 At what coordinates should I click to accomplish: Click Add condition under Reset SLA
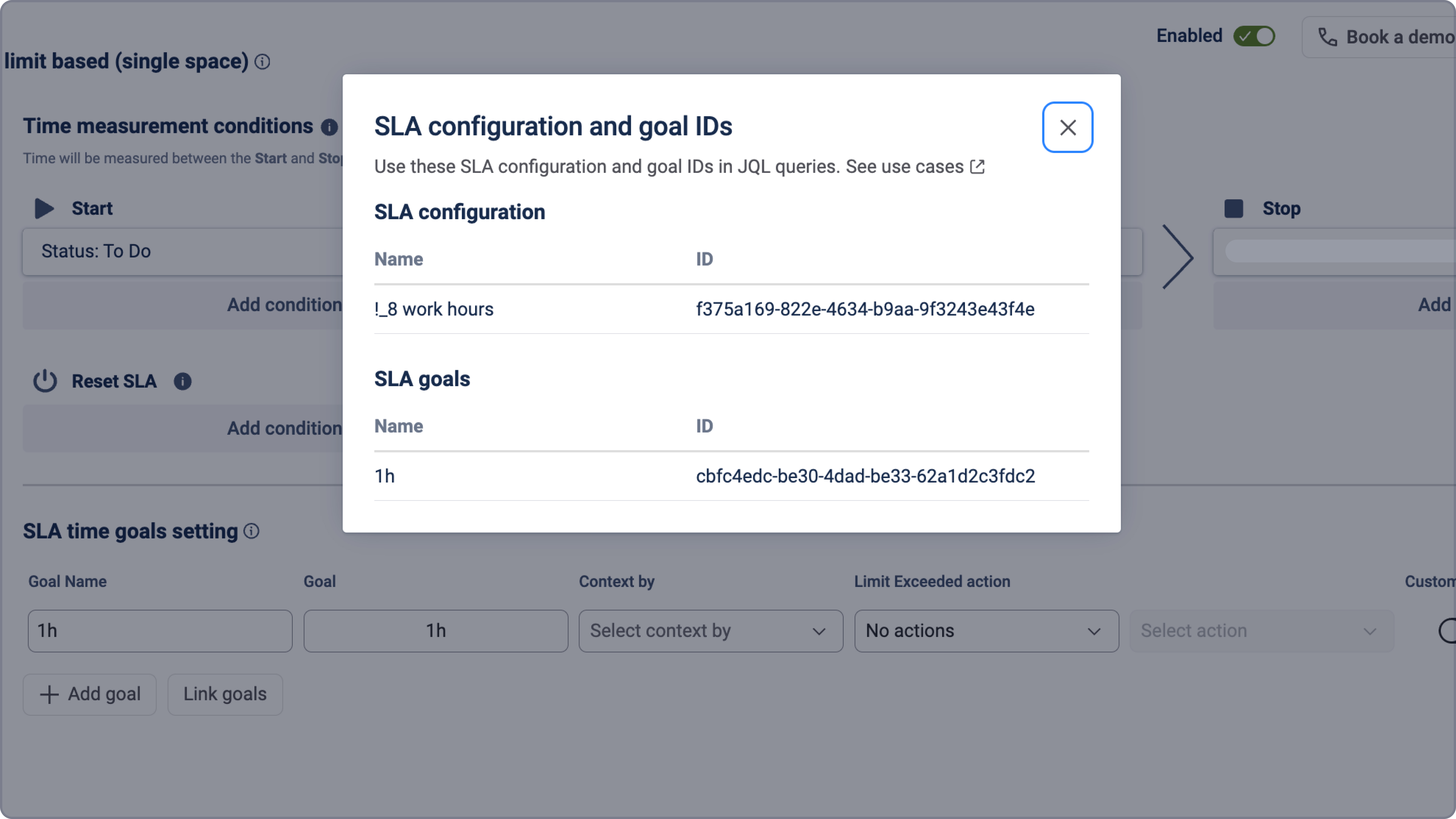click(284, 428)
